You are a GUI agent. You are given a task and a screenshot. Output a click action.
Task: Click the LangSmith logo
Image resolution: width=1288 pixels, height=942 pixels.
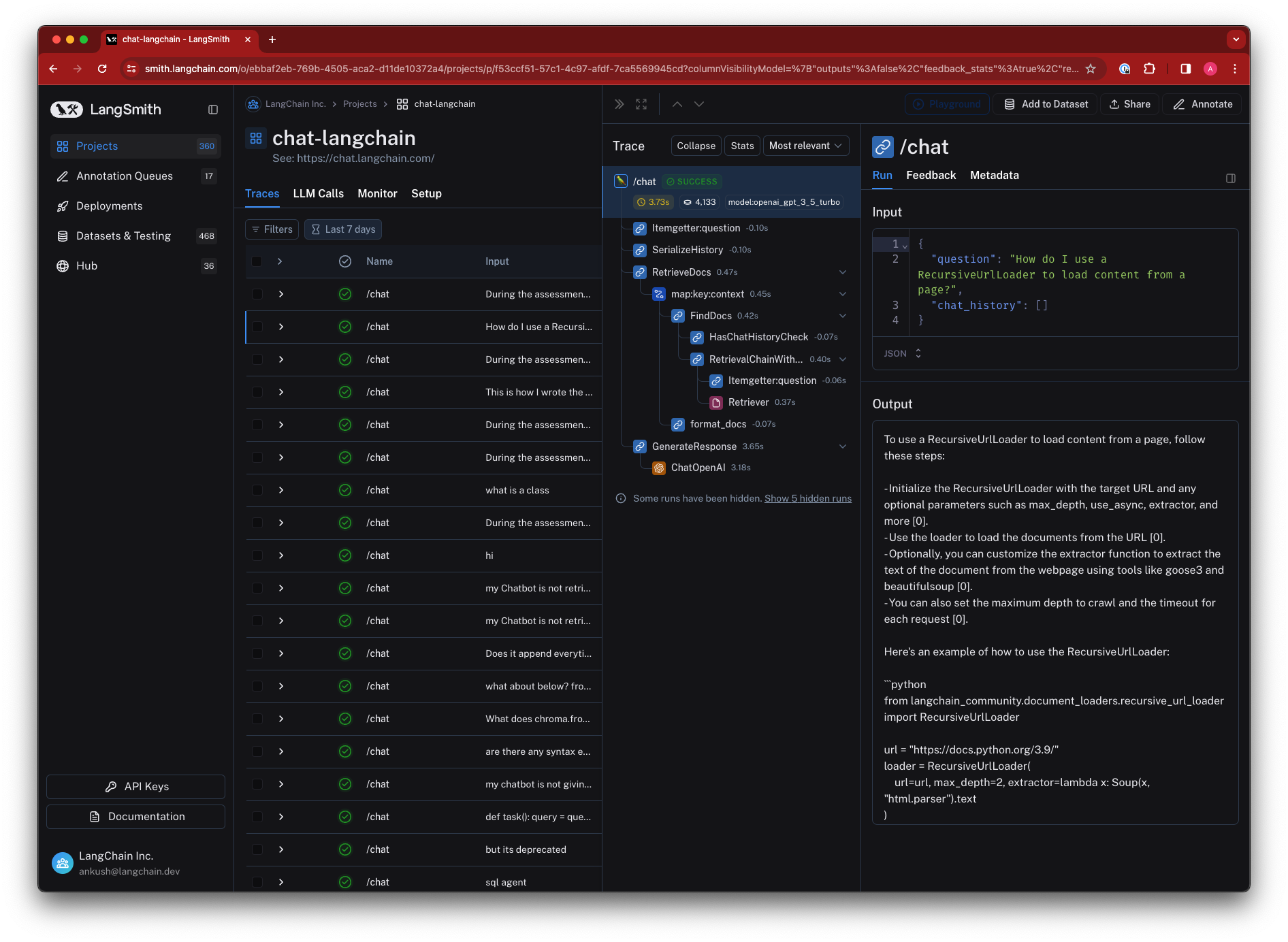click(106, 110)
